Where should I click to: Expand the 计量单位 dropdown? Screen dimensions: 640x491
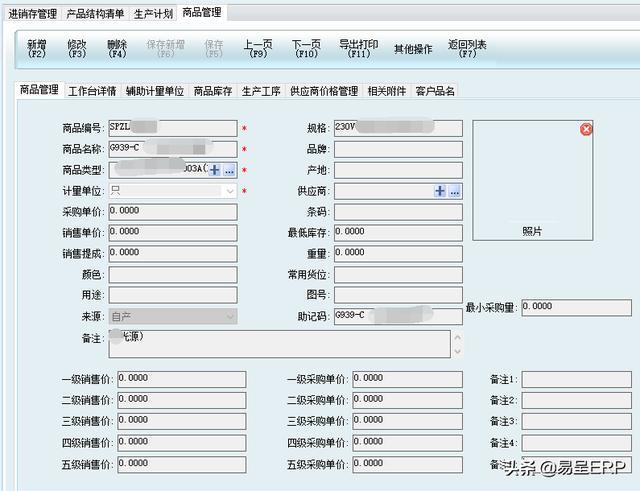click(x=230, y=191)
